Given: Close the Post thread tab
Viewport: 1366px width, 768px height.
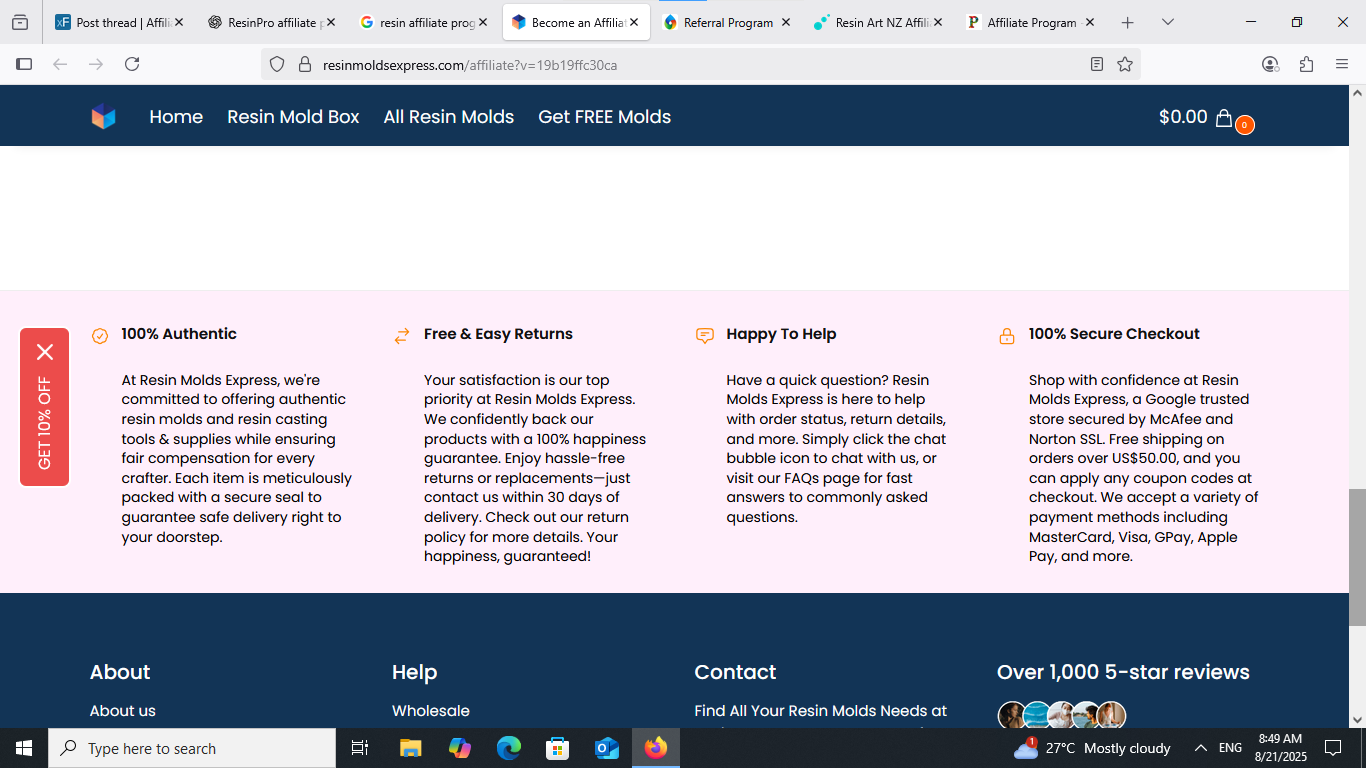Looking at the screenshot, I should click(179, 22).
